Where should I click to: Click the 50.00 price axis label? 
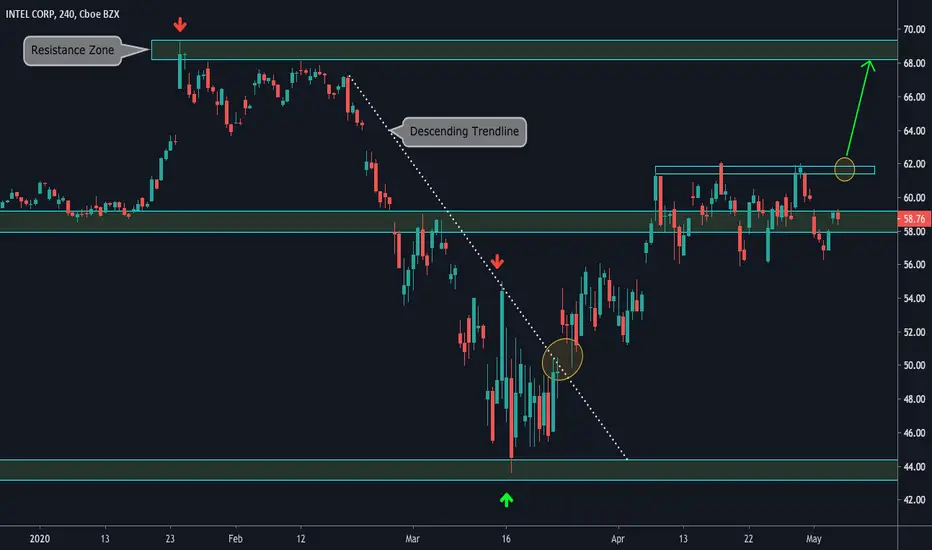tap(914, 365)
